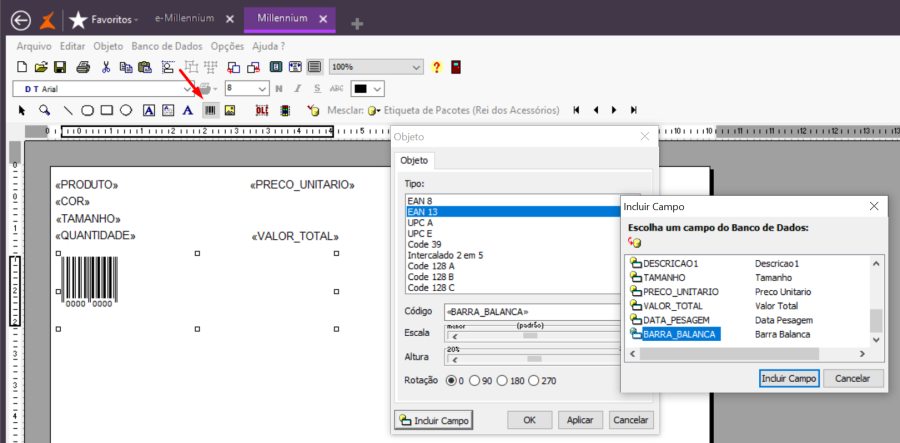Viewport: 900px width, 443px height.
Task: Go to previous merge record
Action: [595, 110]
